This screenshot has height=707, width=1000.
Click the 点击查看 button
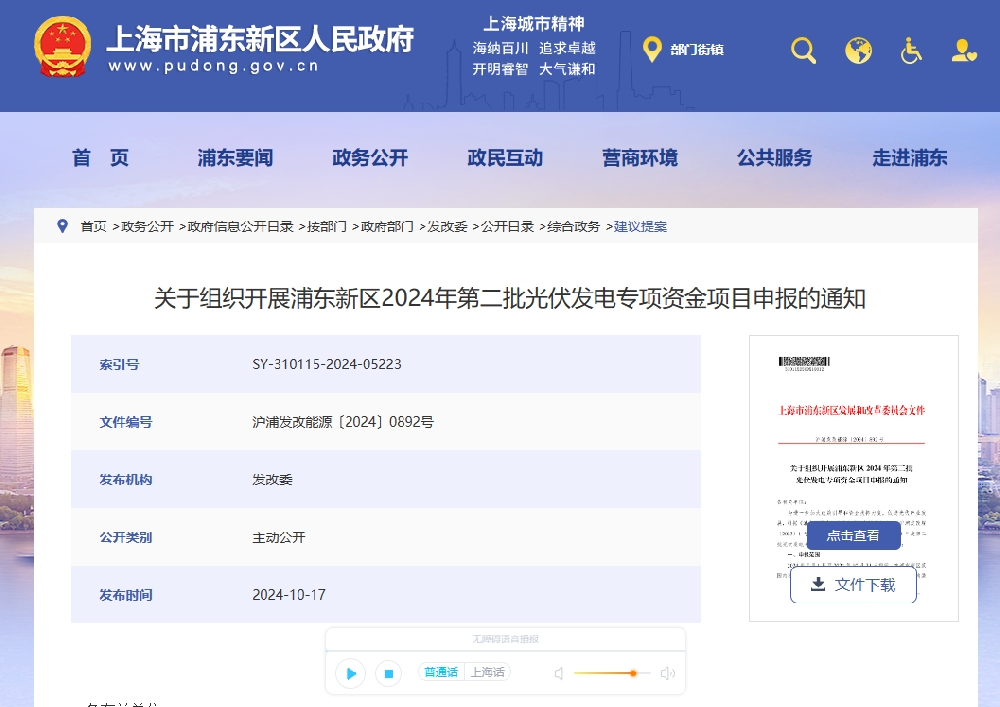click(x=853, y=535)
